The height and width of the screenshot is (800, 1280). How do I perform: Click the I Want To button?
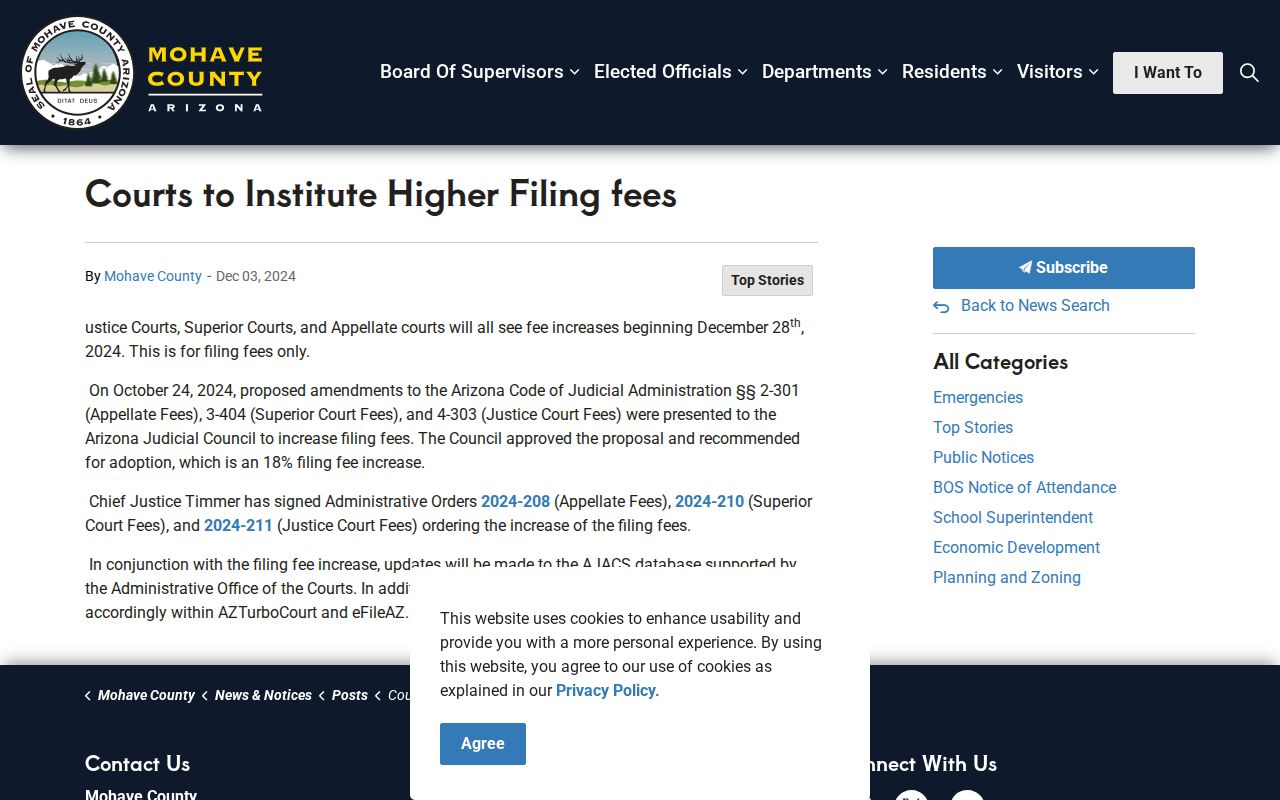(1168, 73)
